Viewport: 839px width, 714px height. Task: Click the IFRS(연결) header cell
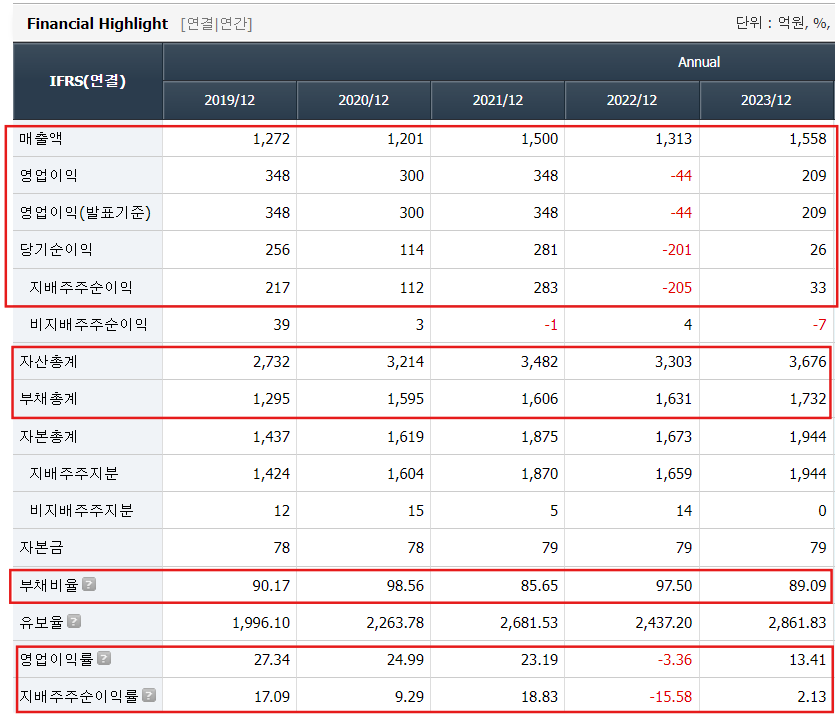(88, 81)
